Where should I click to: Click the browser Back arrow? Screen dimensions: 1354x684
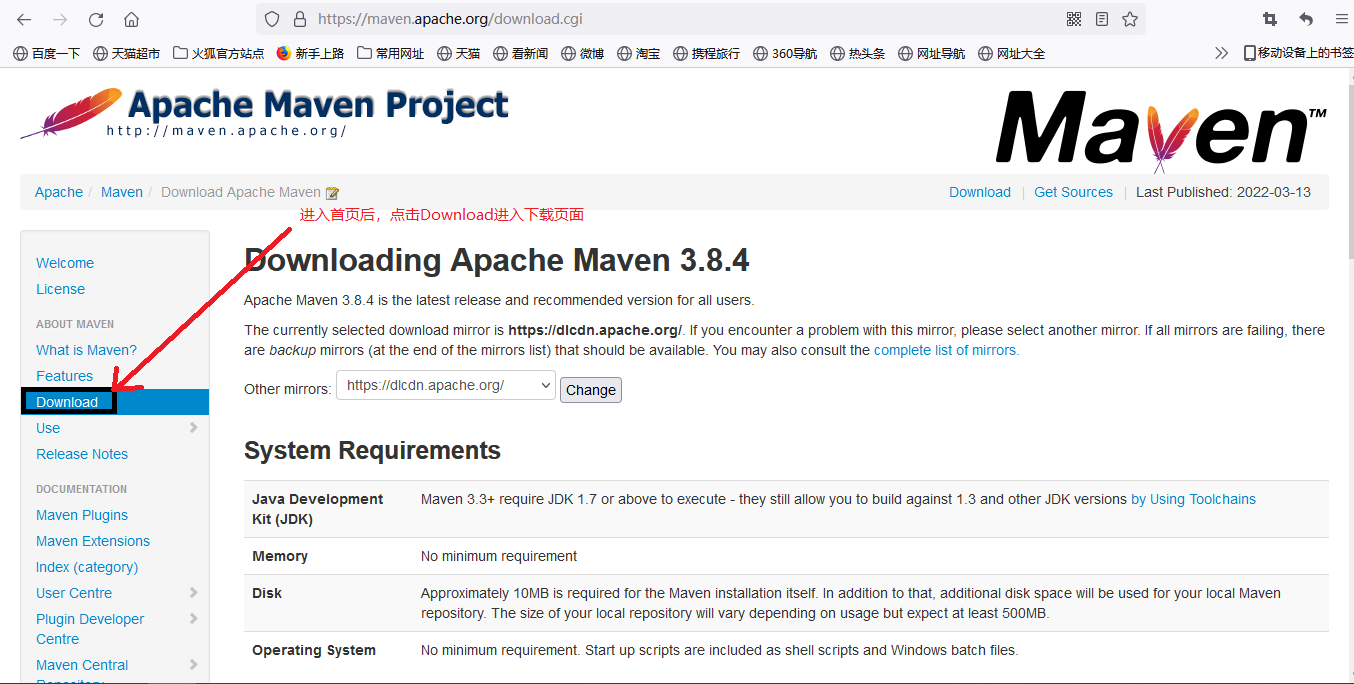[24, 19]
